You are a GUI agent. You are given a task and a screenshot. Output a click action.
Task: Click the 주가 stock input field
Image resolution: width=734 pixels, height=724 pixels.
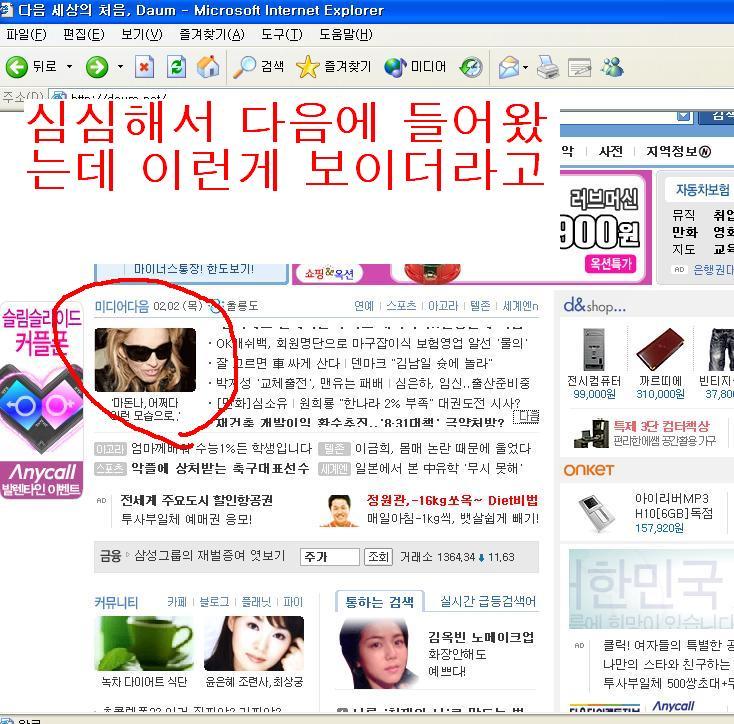tap(330, 557)
